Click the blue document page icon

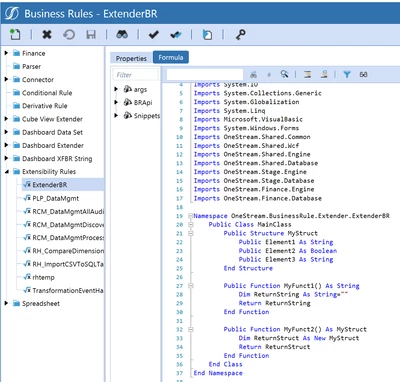pos(207,34)
